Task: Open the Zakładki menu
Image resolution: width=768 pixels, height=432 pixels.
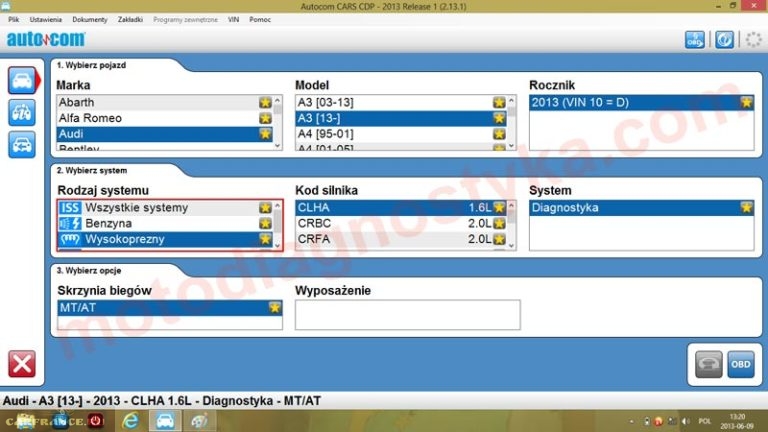Action: [x=130, y=20]
